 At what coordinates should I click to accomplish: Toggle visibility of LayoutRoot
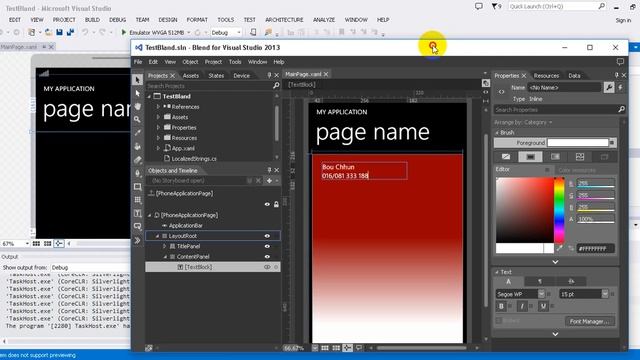point(267,236)
